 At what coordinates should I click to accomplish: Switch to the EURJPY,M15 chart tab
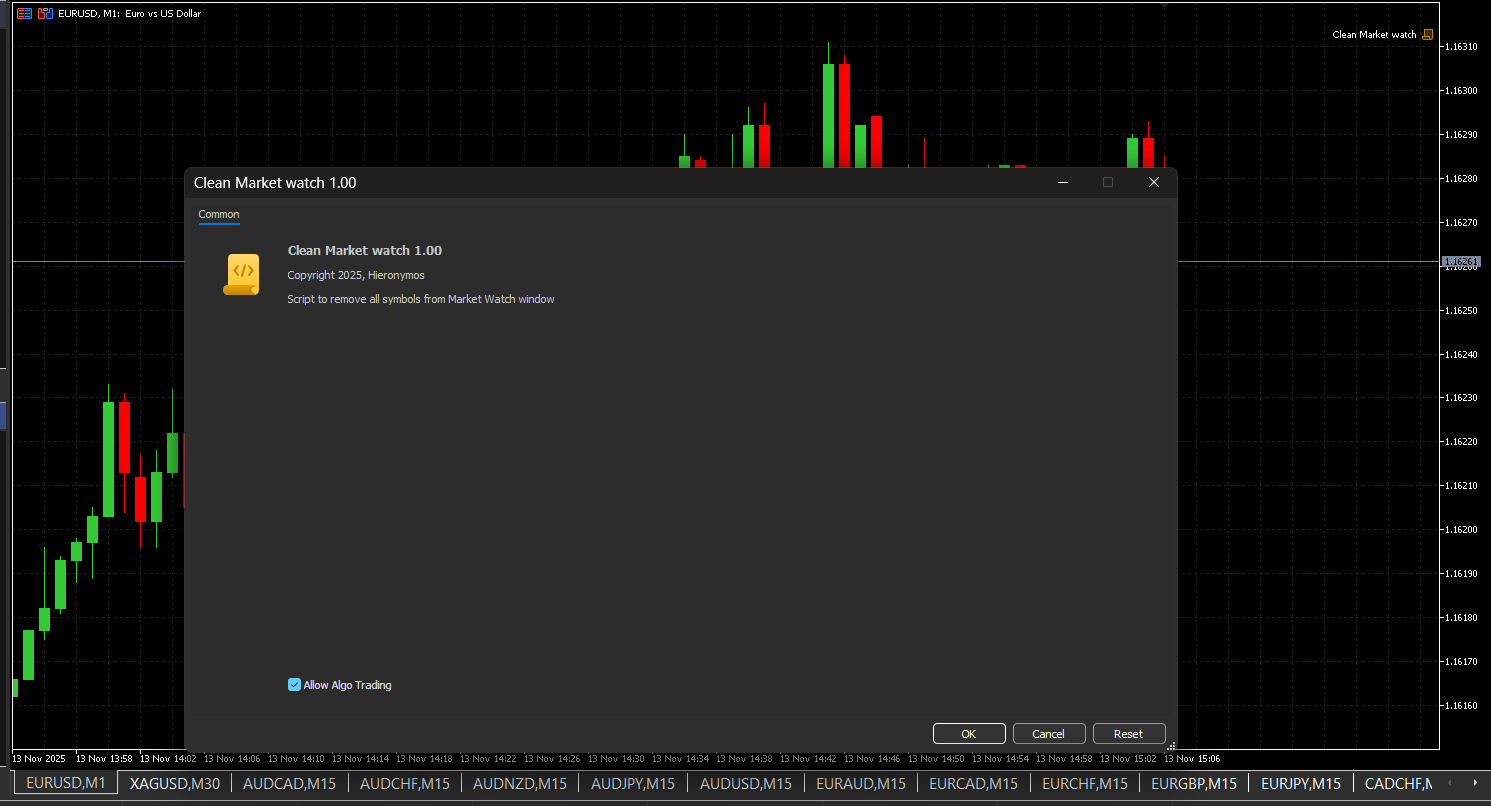pyautogui.click(x=1301, y=783)
